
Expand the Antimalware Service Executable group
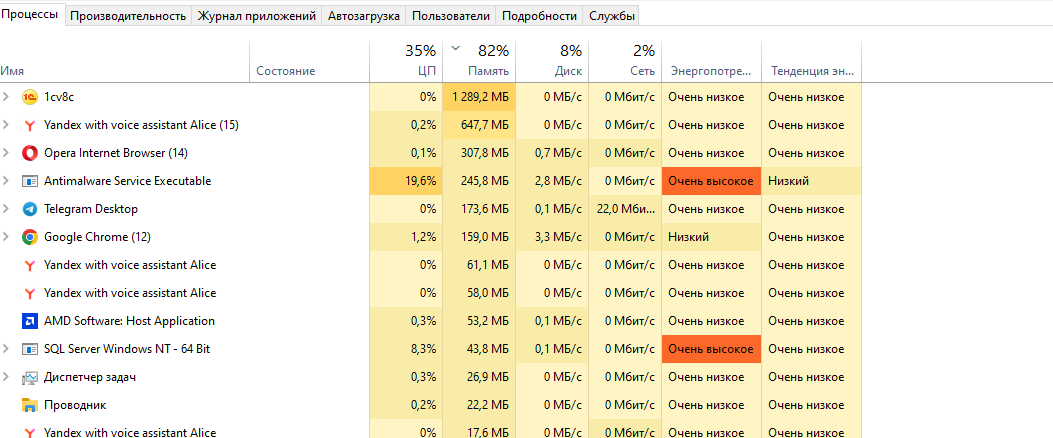coord(6,181)
